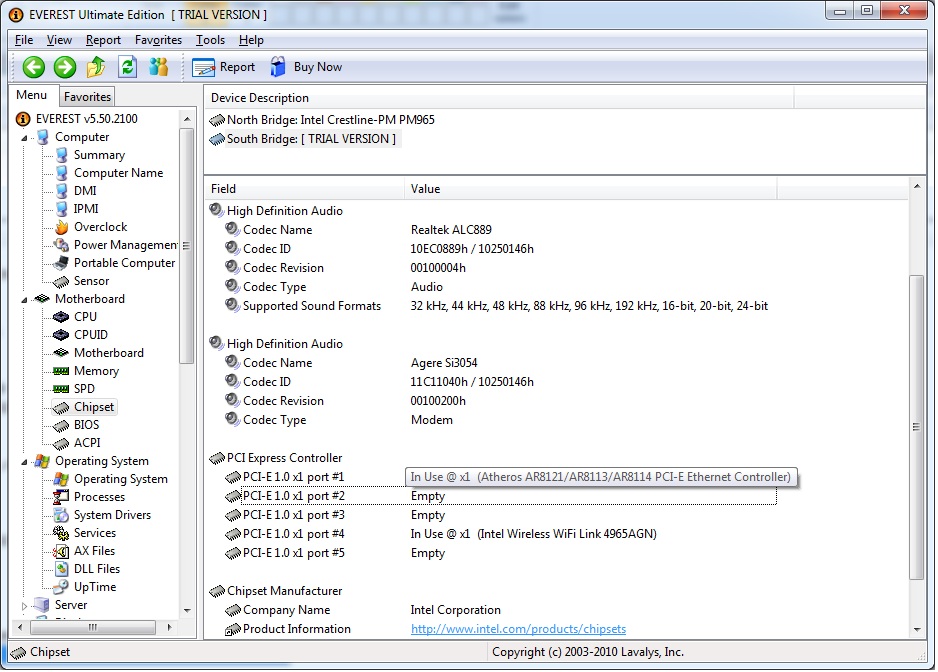Select the Realtek ALC889 codec name value
Viewport: 938px width, 672px height.
click(x=451, y=230)
